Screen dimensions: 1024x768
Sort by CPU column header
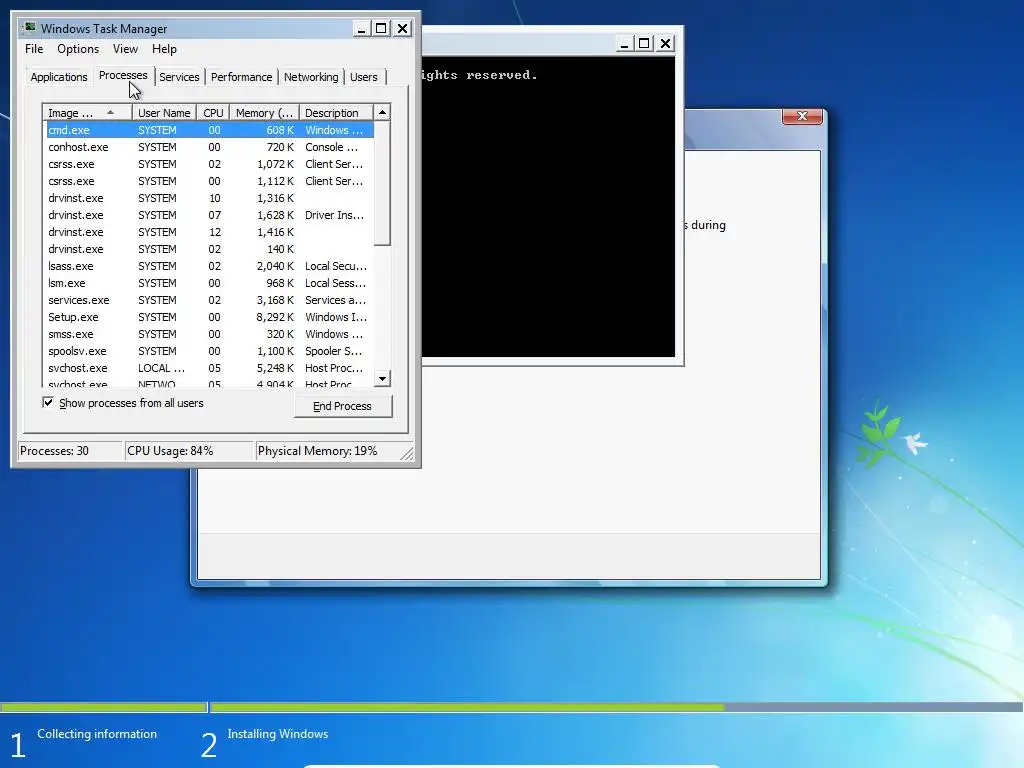pyautogui.click(x=213, y=113)
